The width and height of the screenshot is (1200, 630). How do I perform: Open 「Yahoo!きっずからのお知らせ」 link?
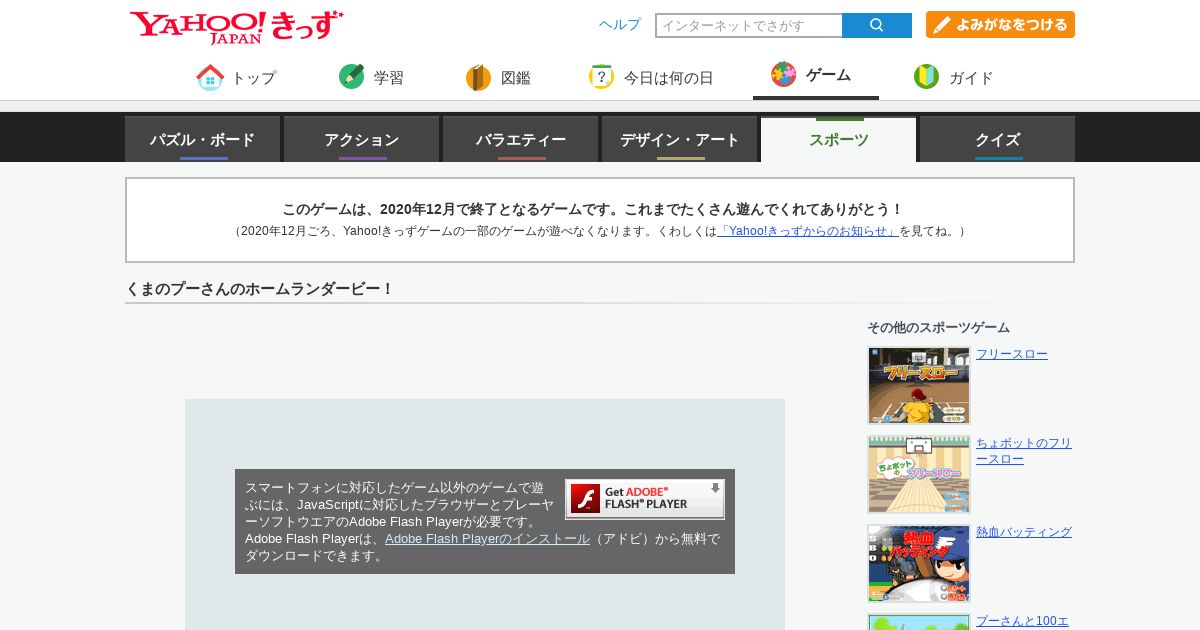808,231
